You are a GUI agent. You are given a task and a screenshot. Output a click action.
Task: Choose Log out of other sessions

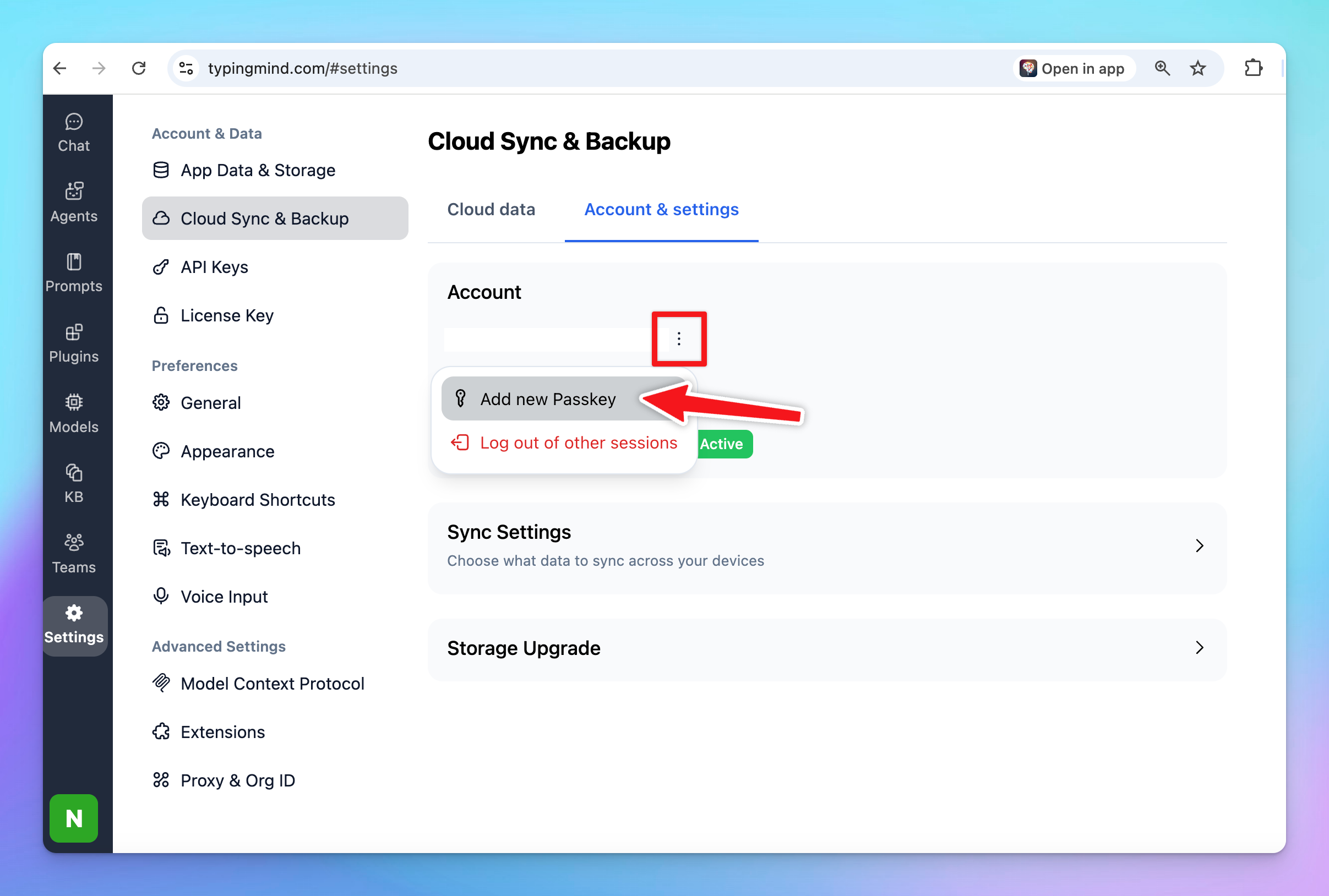click(578, 443)
